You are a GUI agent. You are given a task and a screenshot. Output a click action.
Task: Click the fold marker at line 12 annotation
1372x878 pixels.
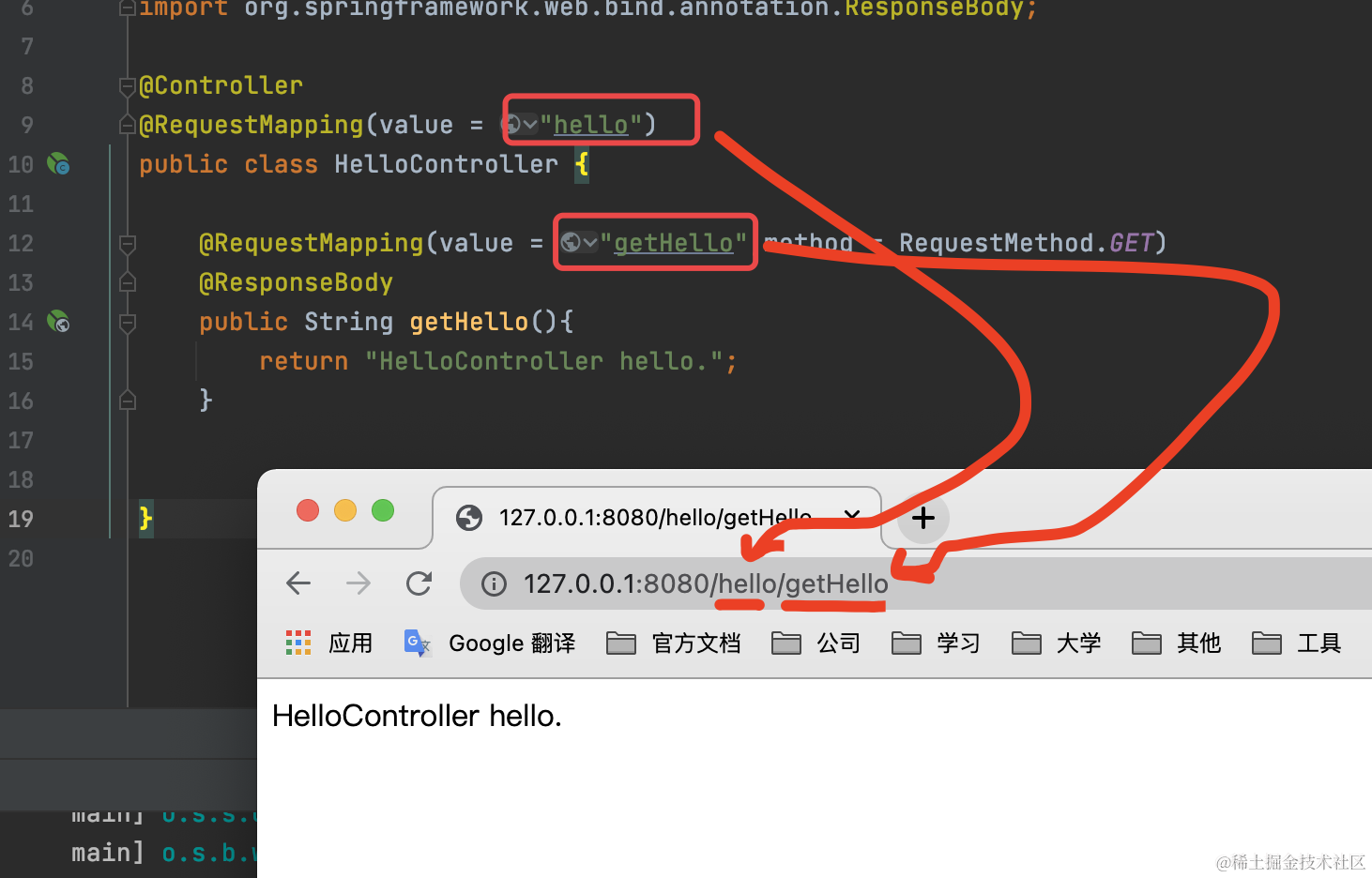[x=128, y=244]
